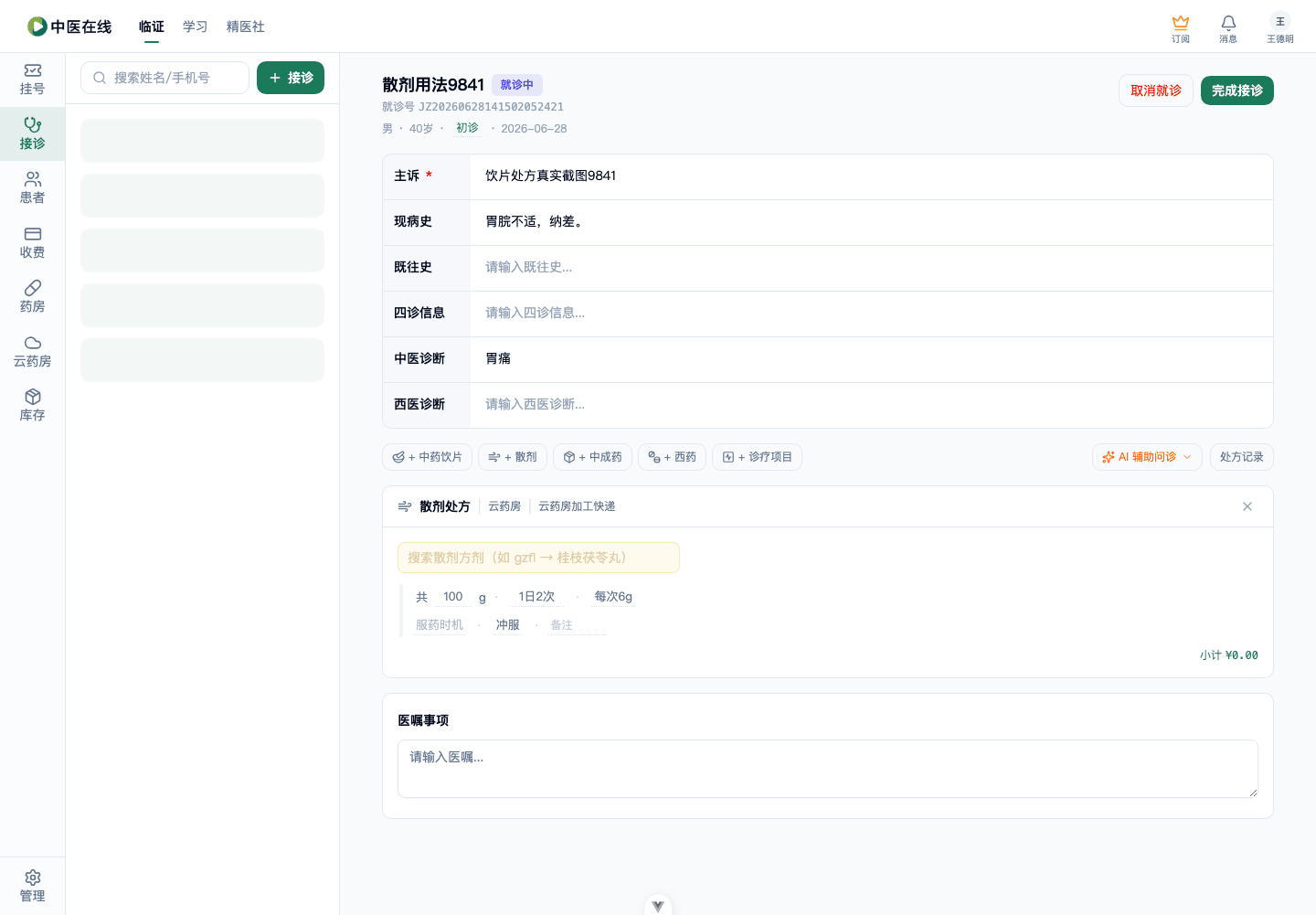
Task: Click the 备注 remarks field
Action: pyautogui.click(x=577, y=625)
